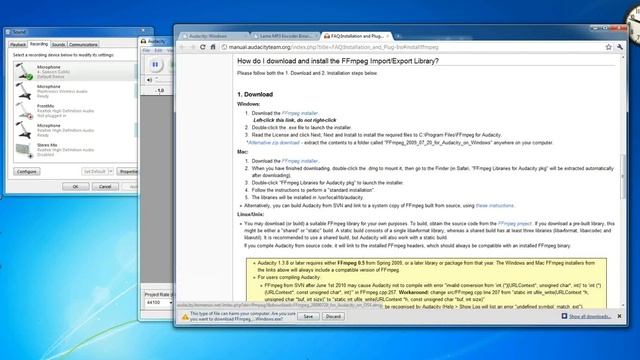The height and width of the screenshot is (360, 640).
Task: Click the page icon in the address bar
Action: [x=224, y=47]
